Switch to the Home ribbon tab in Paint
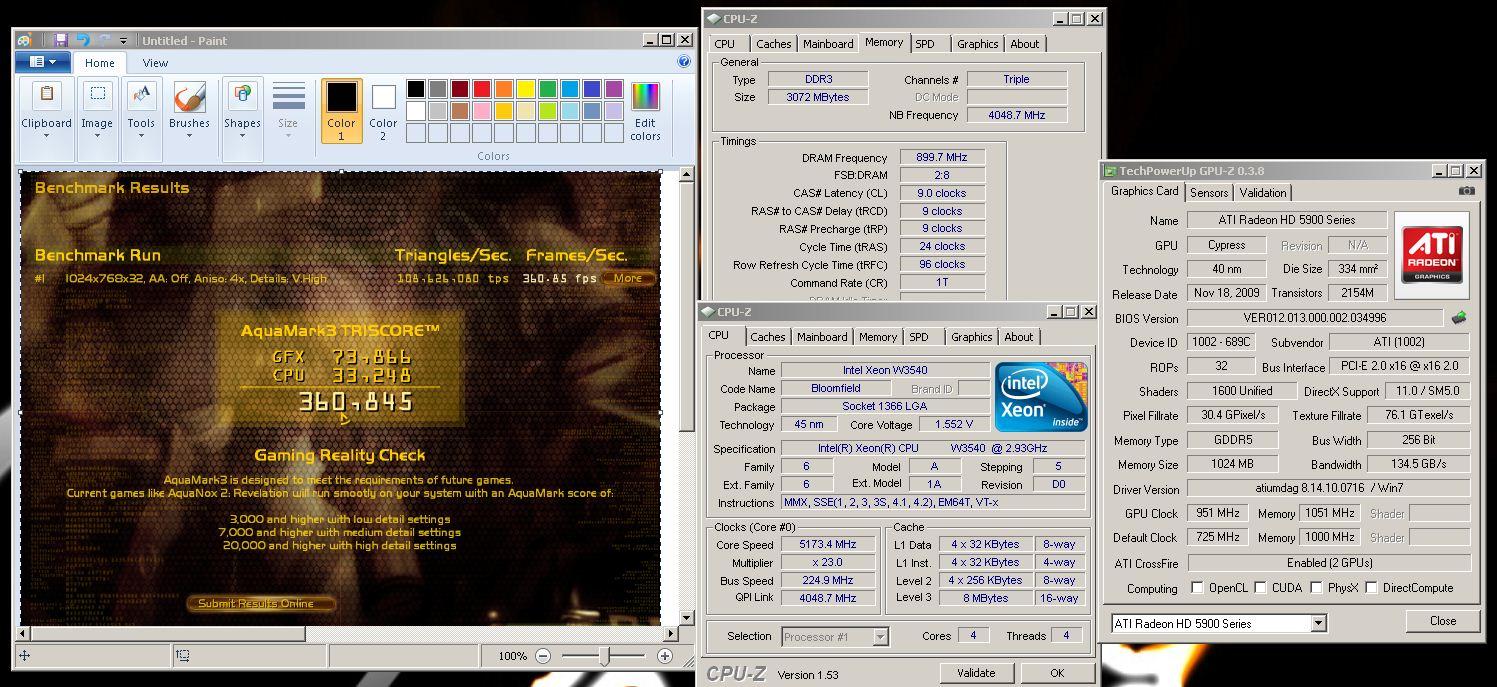 (x=99, y=62)
